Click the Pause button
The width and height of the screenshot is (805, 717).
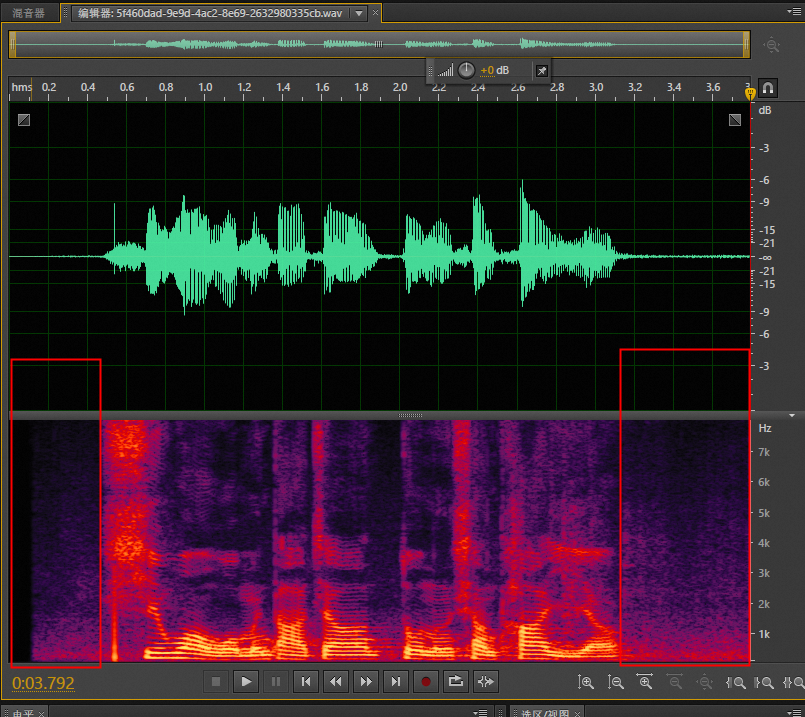pyautogui.click(x=276, y=682)
